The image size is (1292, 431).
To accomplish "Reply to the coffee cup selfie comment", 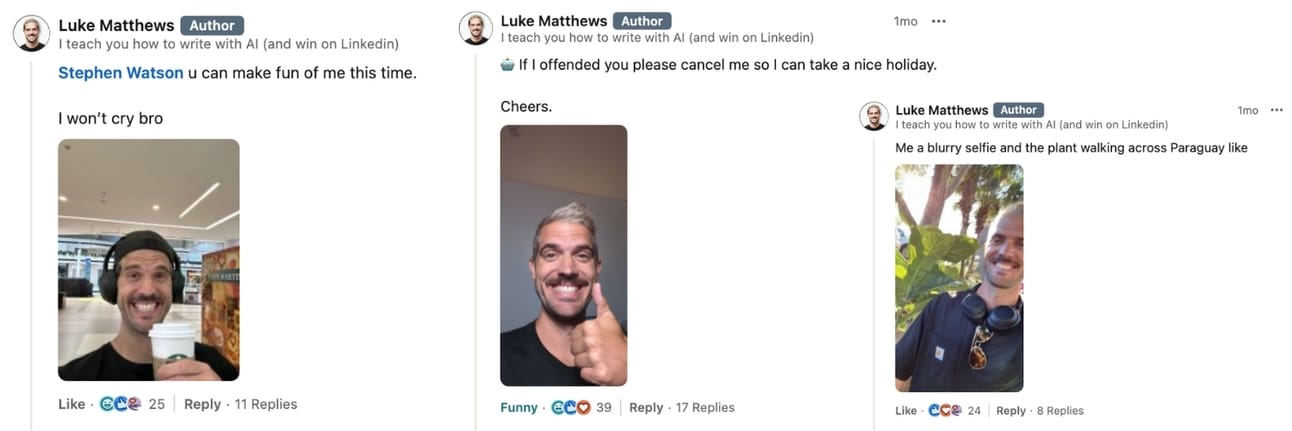I will pyautogui.click(x=202, y=404).
